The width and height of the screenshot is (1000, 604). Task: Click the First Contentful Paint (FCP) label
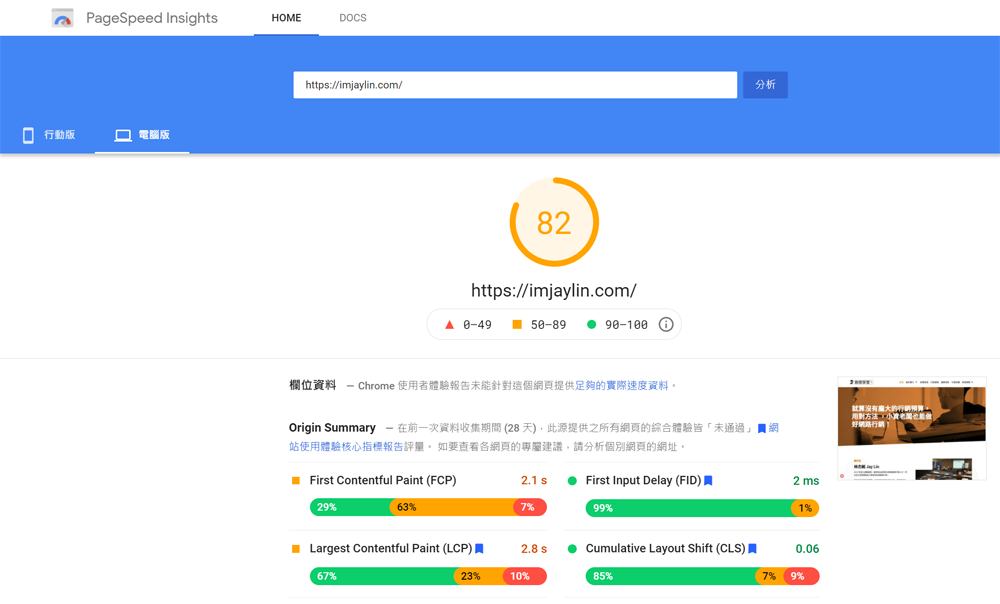click(x=383, y=480)
